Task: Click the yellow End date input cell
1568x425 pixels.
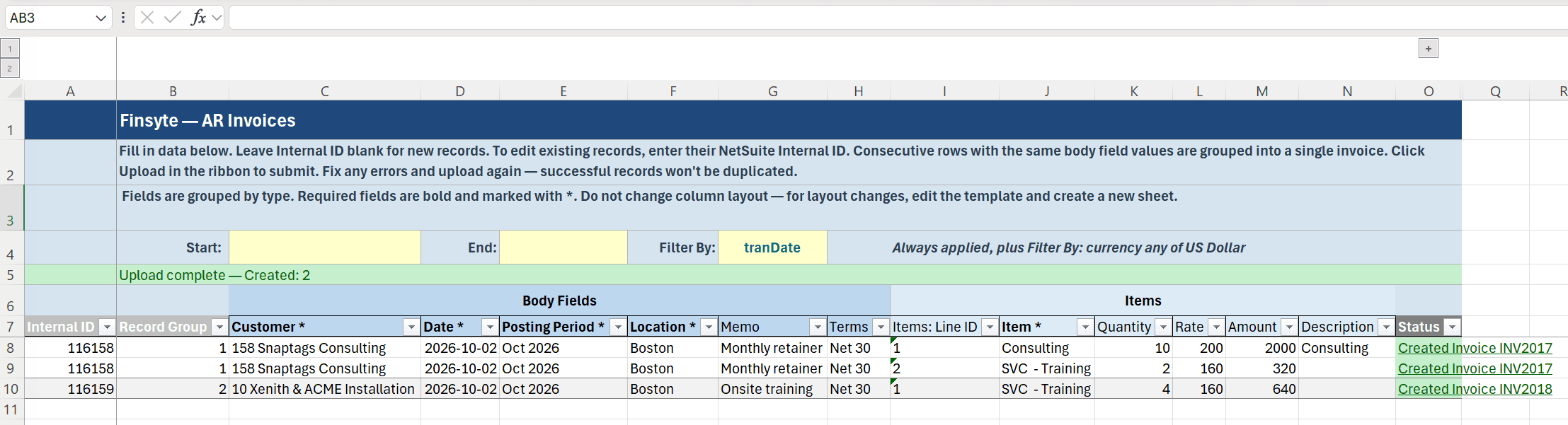Action: point(563,248)
